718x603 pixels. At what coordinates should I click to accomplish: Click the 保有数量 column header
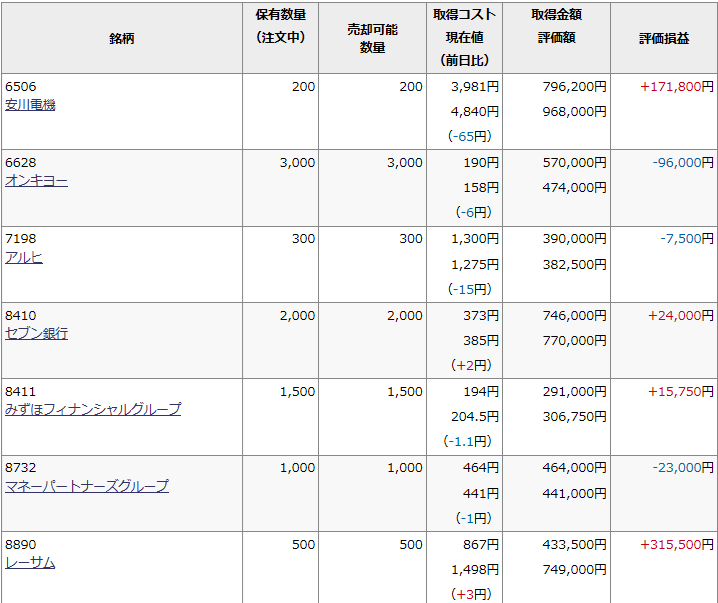coord(280,26)
